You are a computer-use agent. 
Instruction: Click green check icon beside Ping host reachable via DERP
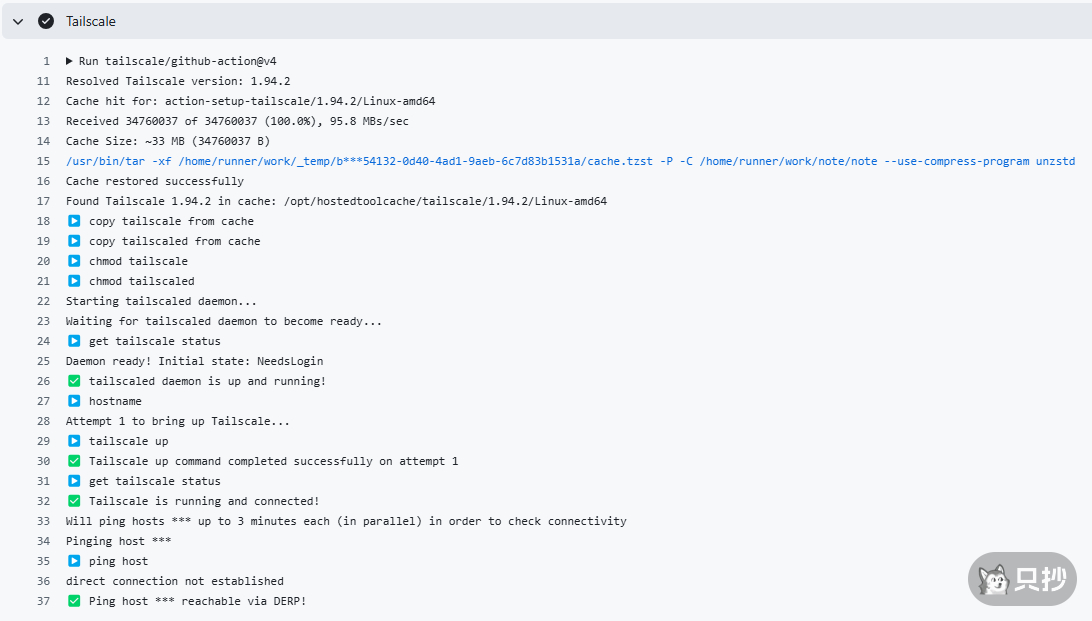75,601
